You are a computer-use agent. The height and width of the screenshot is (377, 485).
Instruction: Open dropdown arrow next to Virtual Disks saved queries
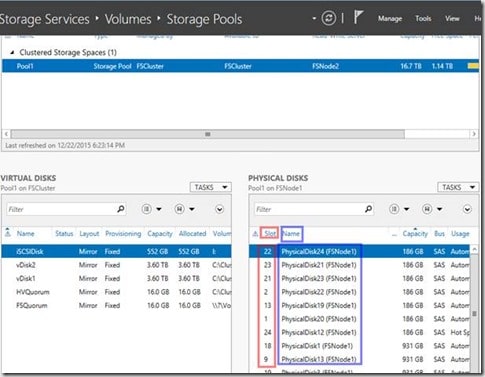192,209
